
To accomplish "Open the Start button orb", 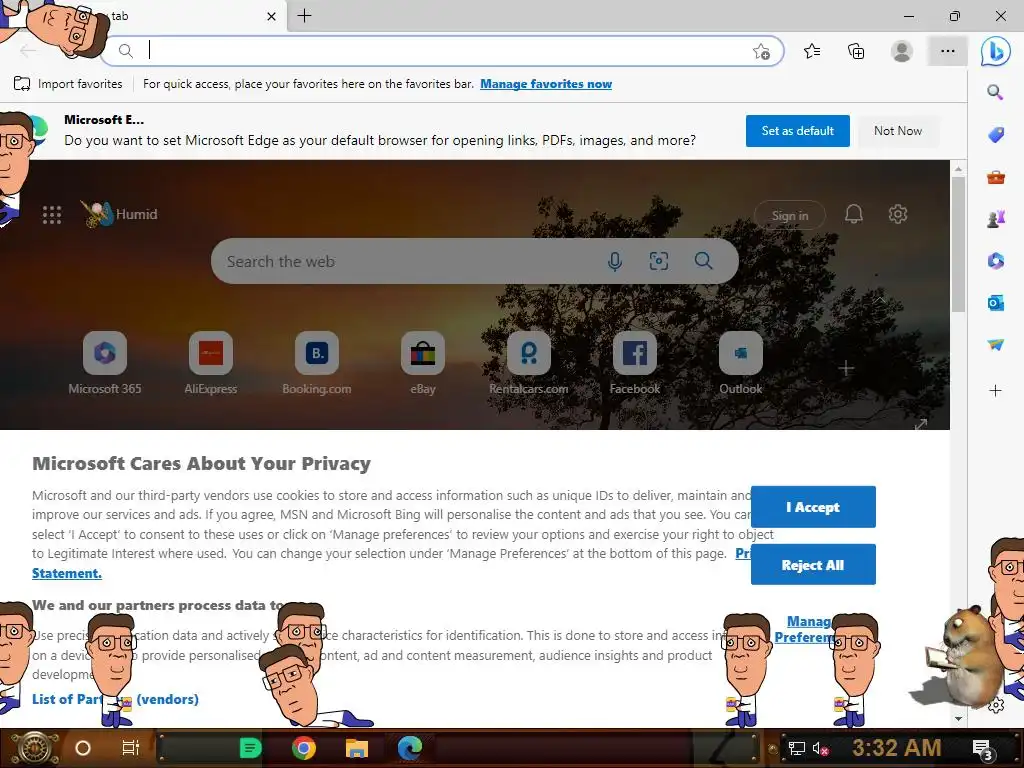I will coord(34,748).
